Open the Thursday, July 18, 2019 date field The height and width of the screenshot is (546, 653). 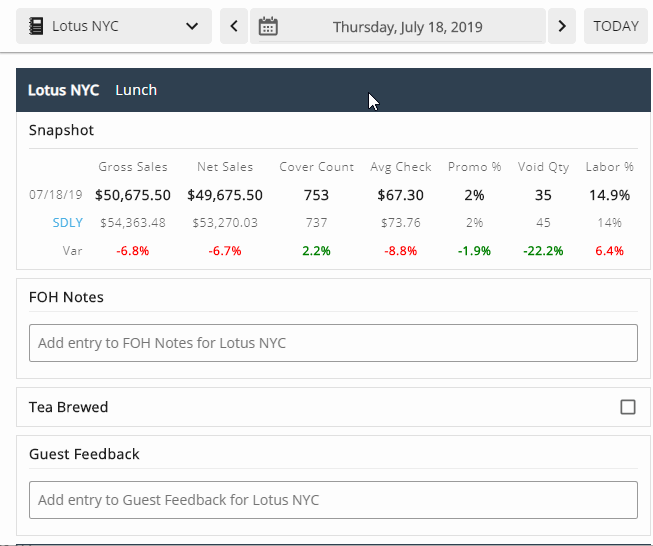pyautogui.click(x=407, y=26)
